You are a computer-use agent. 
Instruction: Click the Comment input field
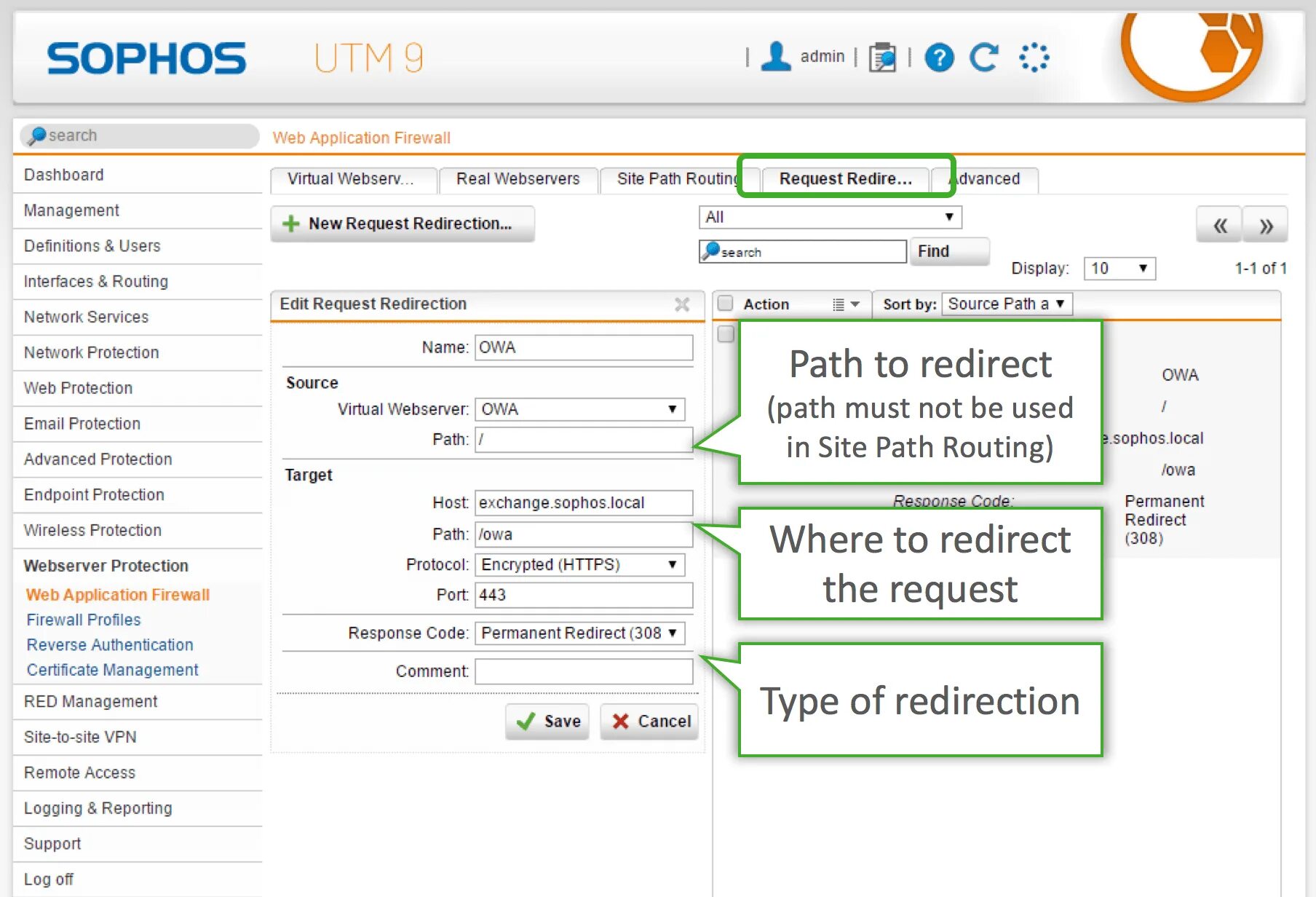coord(584,671)
